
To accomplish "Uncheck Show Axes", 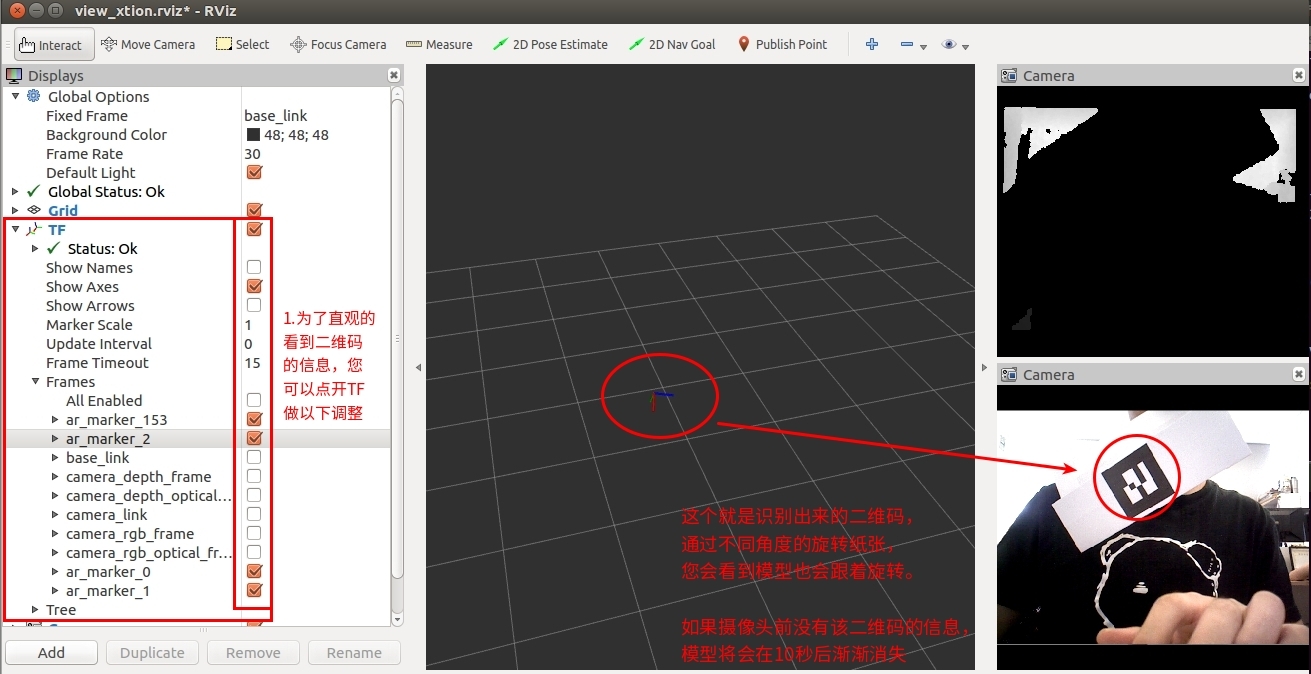I will point(254,286).
